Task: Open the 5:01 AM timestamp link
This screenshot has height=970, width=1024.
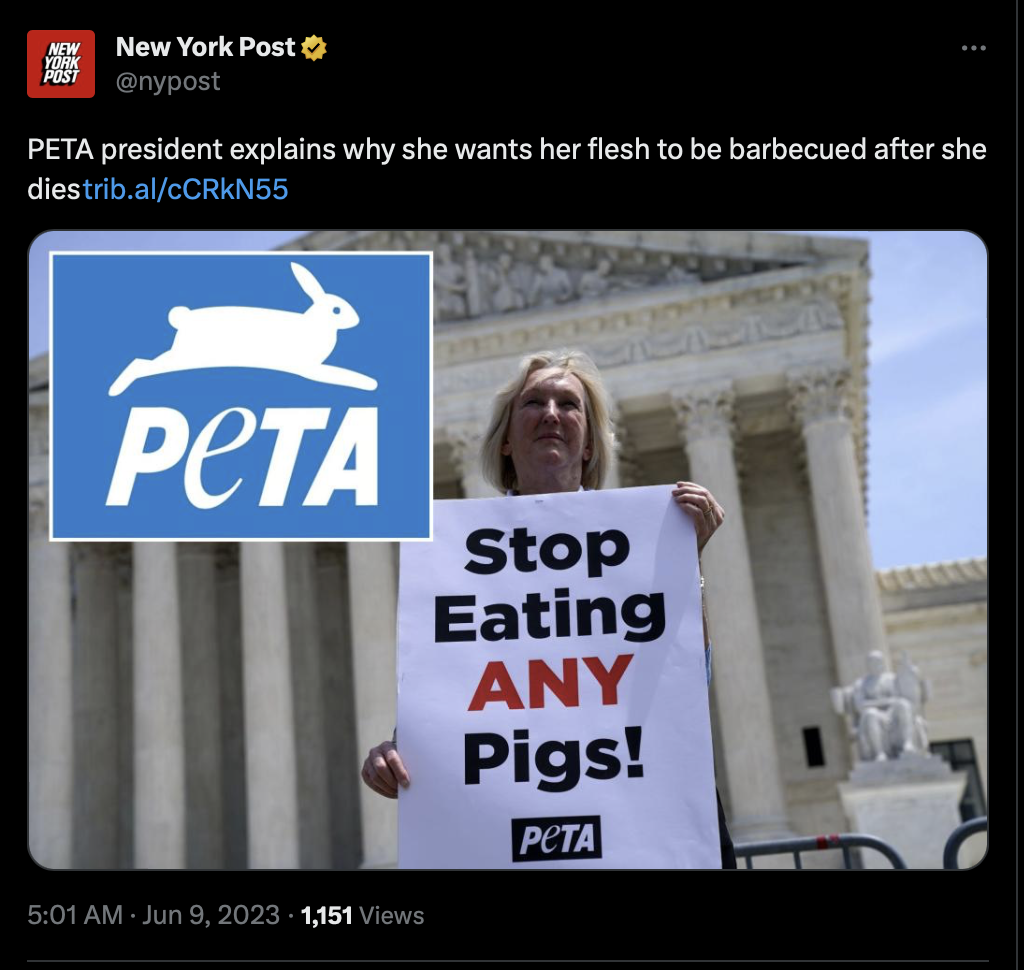Action: click(75, 915)
